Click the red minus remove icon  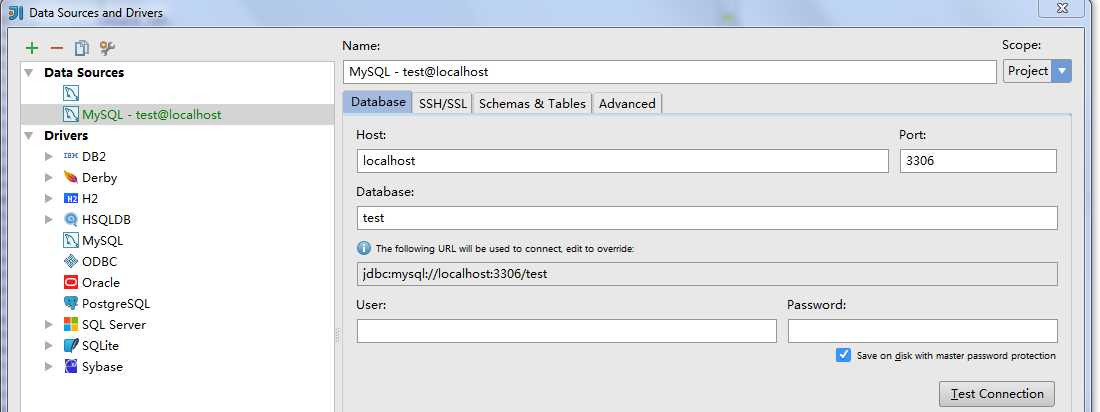pos(57,48)
